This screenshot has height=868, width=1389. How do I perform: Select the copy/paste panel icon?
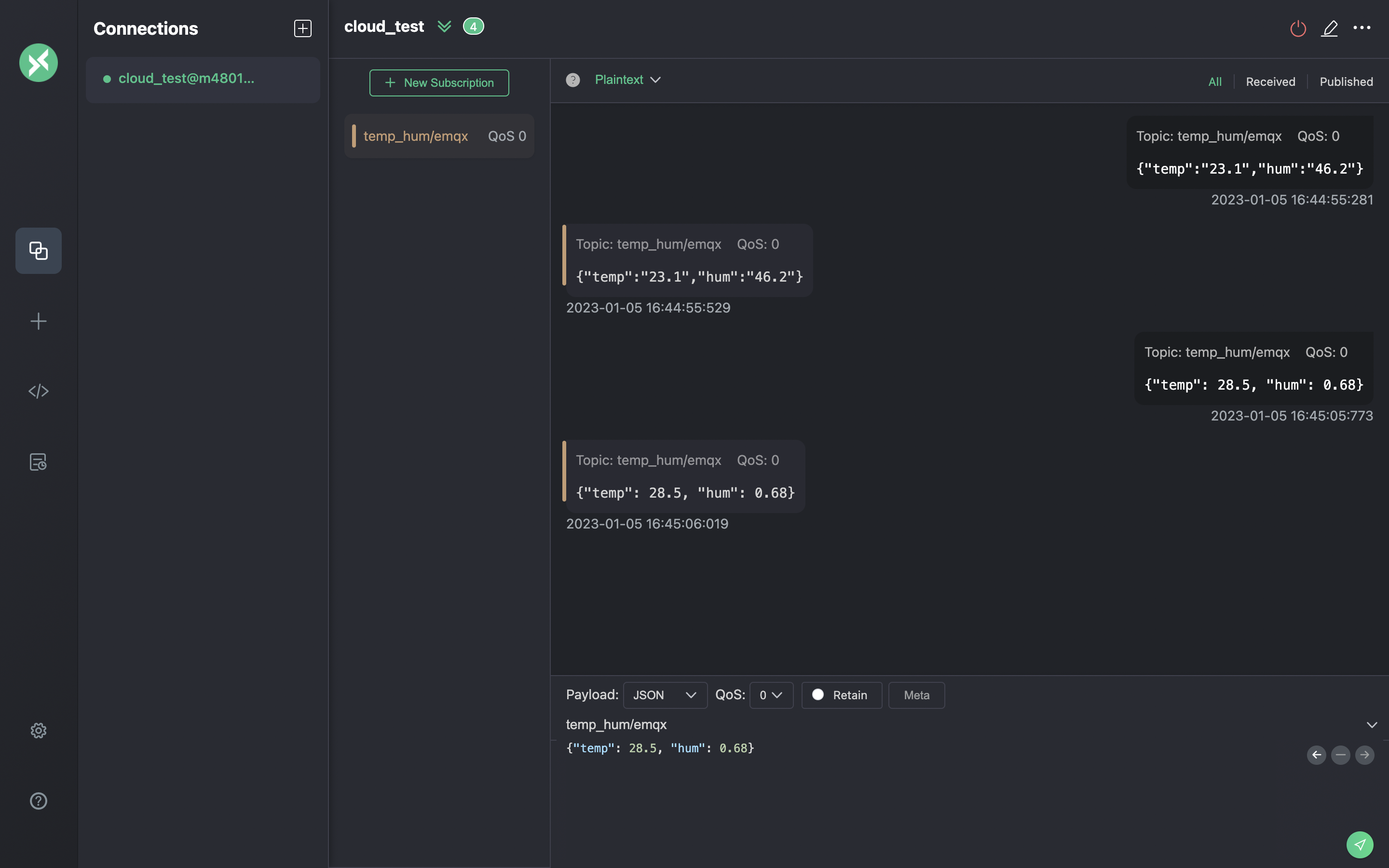(38, 250)
